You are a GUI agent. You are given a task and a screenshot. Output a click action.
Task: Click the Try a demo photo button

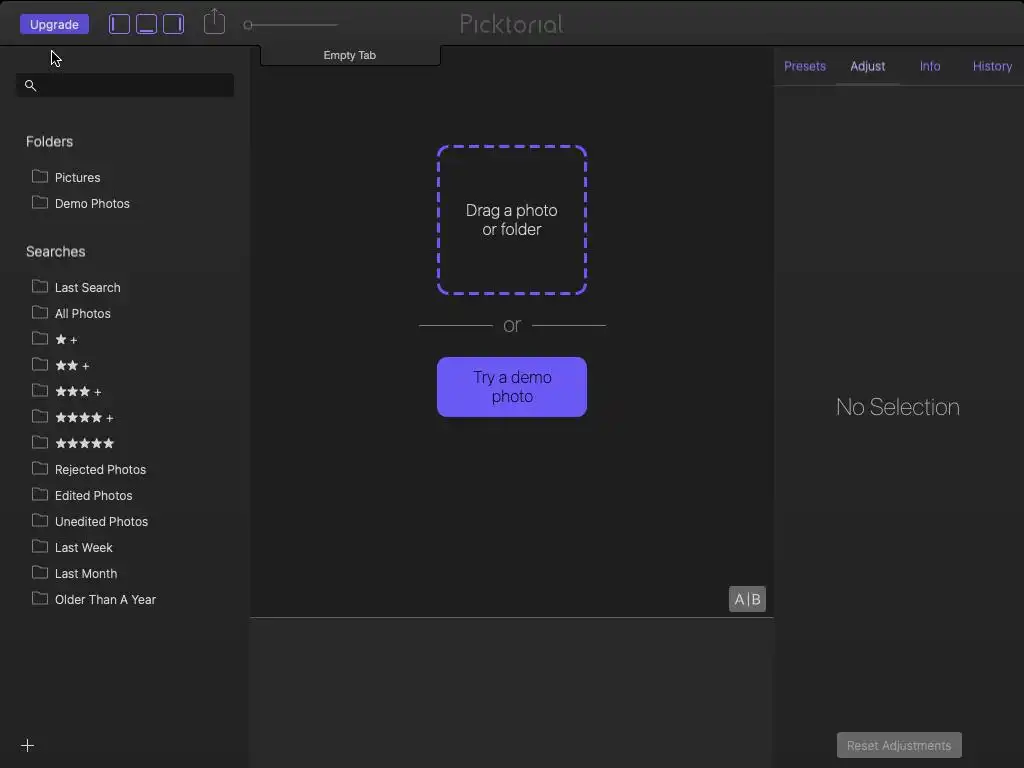click(512, 387)
